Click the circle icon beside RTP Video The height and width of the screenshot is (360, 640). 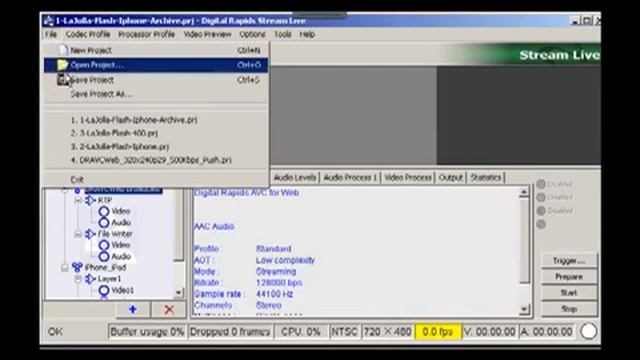[104, 211]
